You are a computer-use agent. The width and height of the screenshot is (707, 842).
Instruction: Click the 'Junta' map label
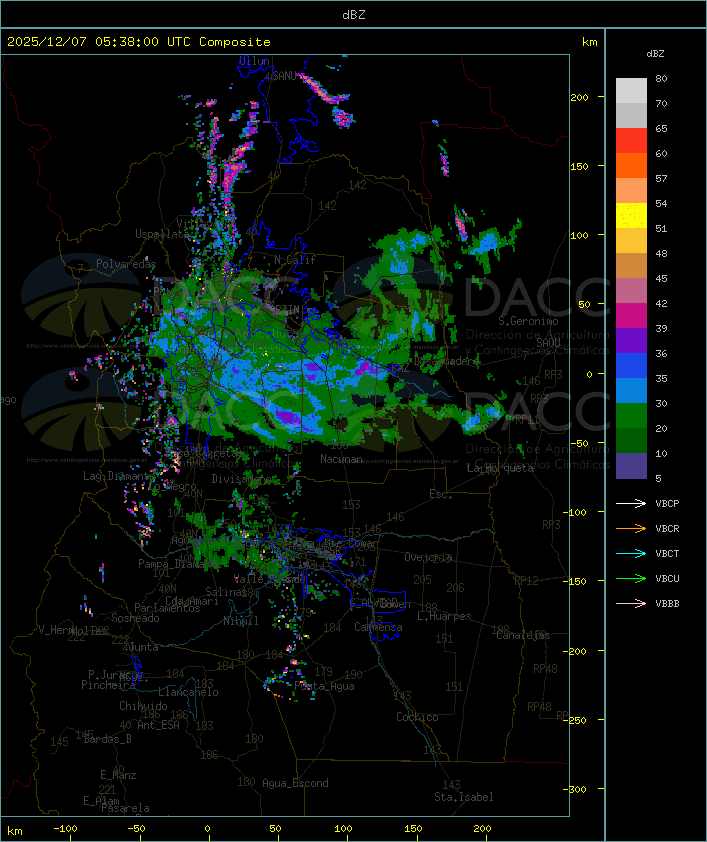coord(143,648)
